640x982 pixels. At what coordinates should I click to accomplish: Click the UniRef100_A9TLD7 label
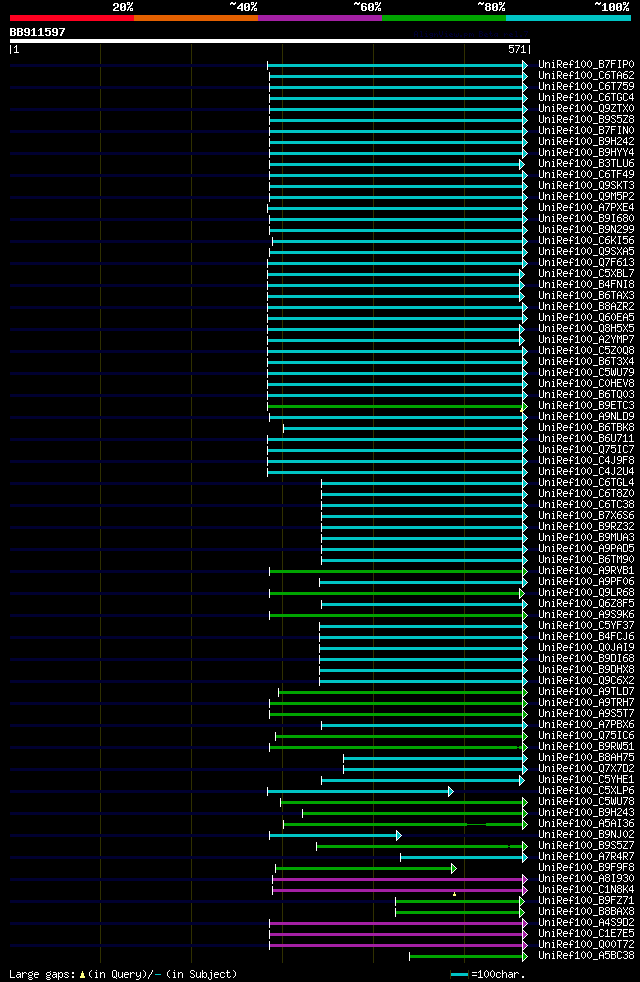tap(586, 691)
